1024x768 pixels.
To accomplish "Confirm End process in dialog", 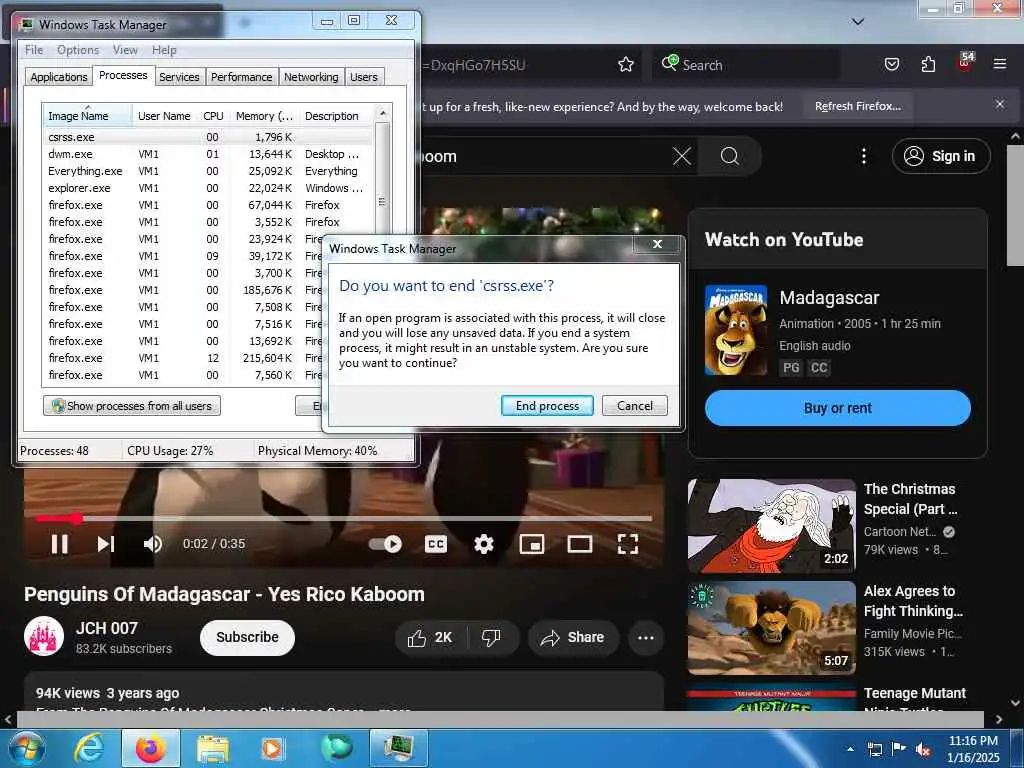I will click(x=547, y=406).
